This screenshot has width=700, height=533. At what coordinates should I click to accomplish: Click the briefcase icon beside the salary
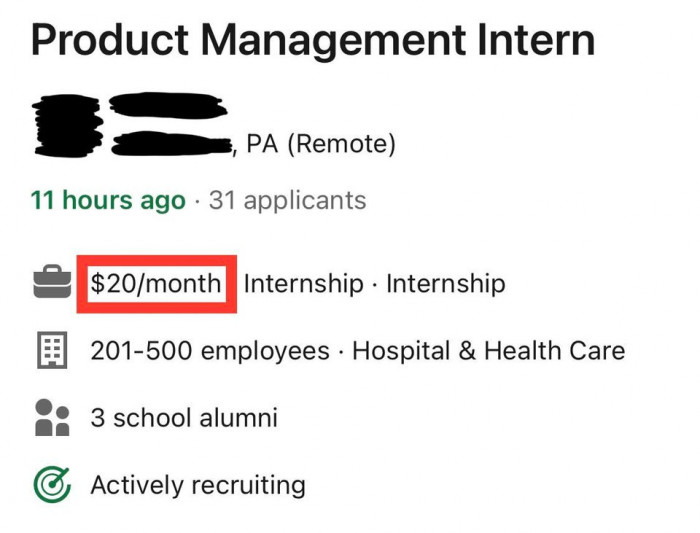(x=52, y=285)
